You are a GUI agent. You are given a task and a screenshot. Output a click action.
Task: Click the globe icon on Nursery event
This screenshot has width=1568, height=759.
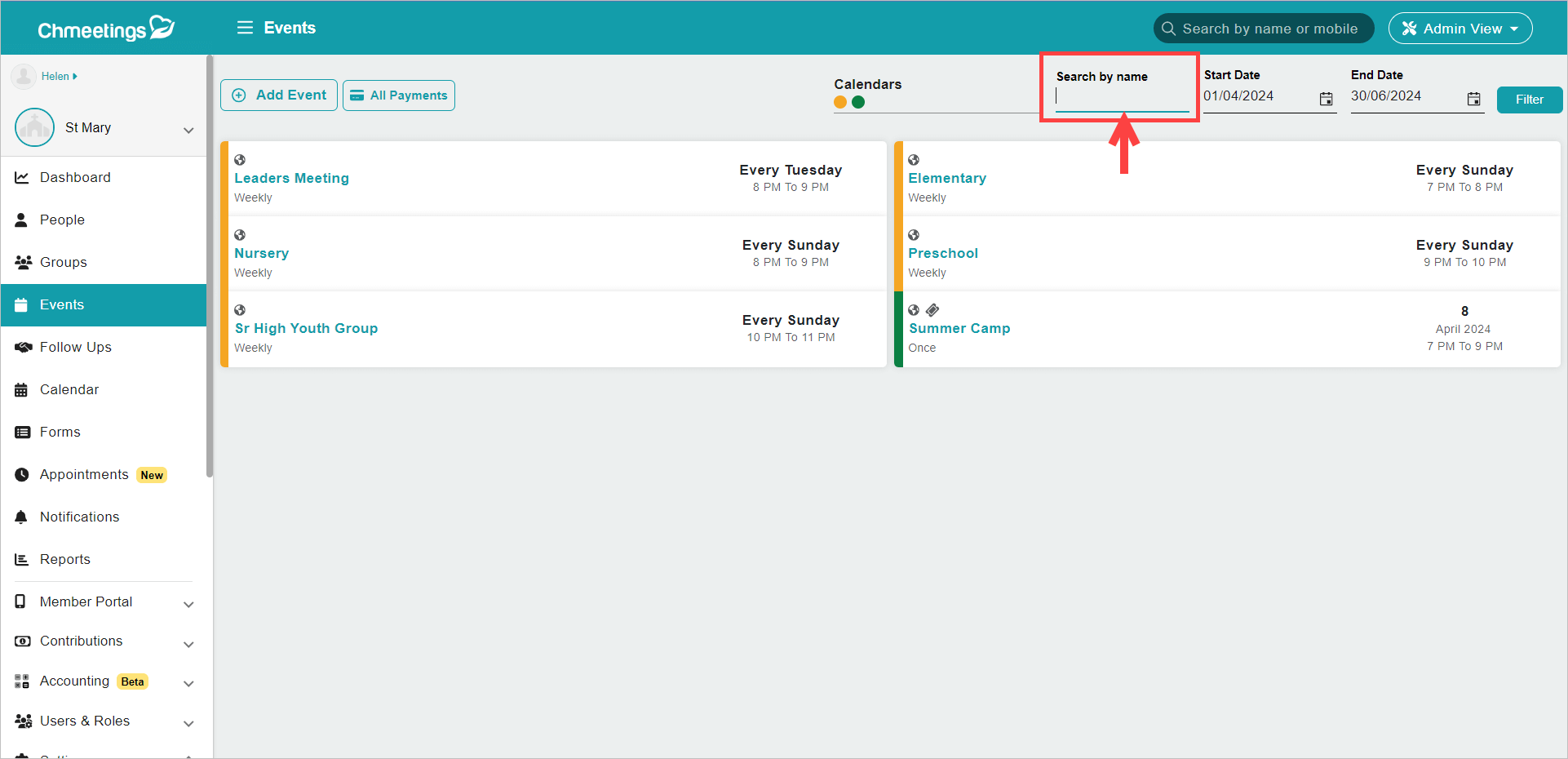[x=240, y=235]
